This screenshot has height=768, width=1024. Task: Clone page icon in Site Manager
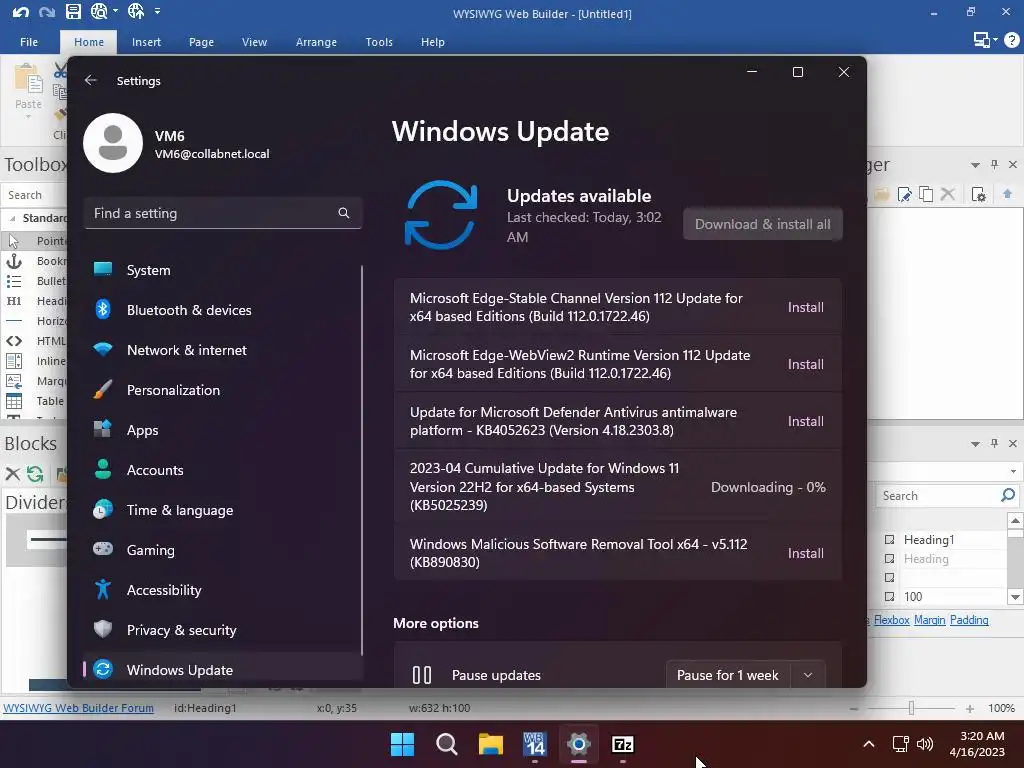[x=926, y=195]
